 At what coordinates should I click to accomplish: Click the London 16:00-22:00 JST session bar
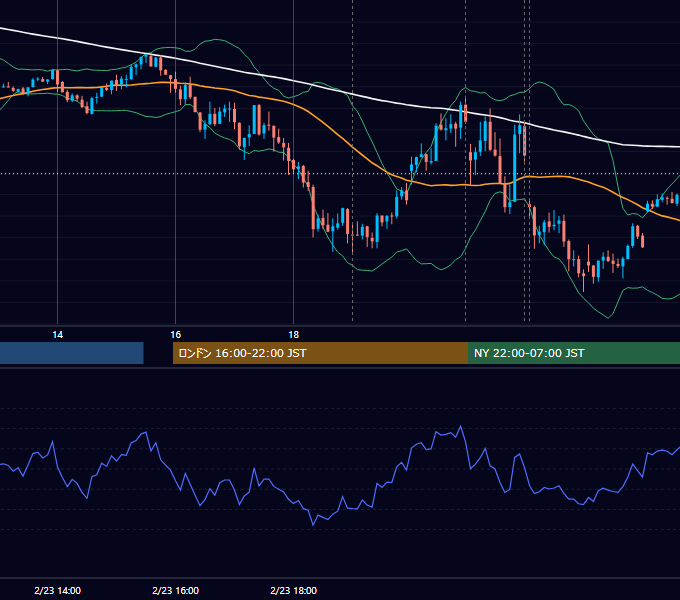coord(320,353)
